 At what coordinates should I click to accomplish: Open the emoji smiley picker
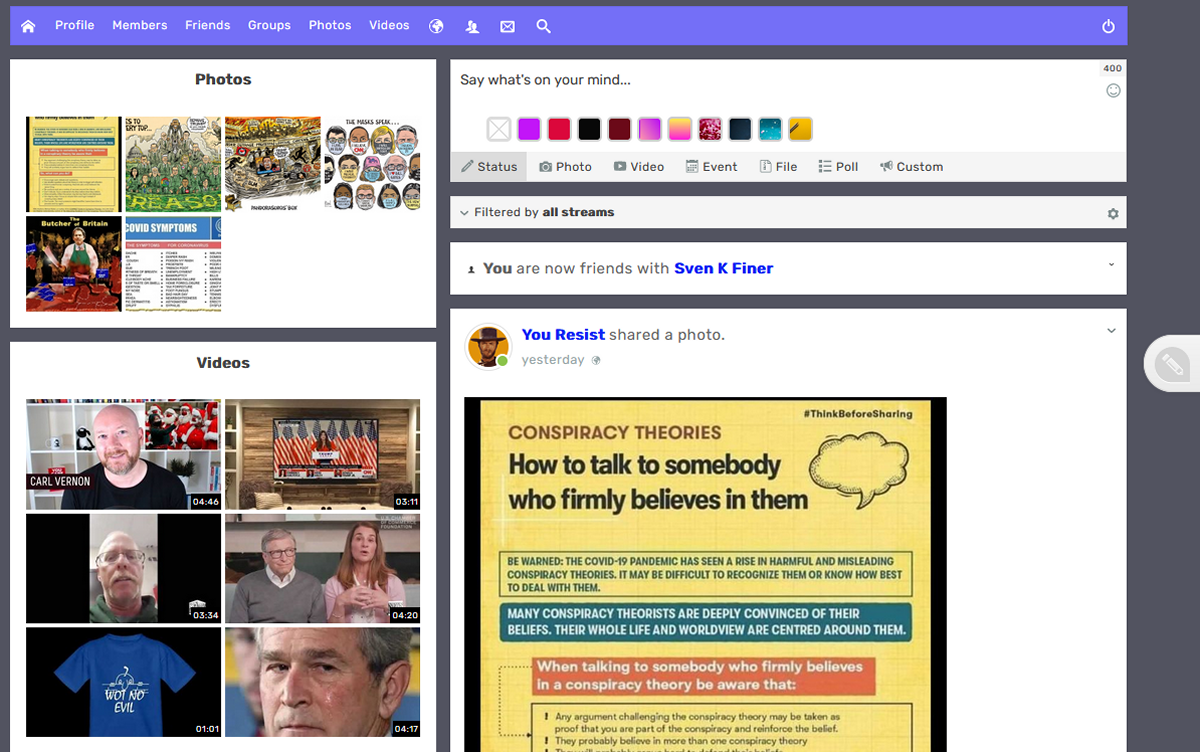click(x=1113, y=90)
